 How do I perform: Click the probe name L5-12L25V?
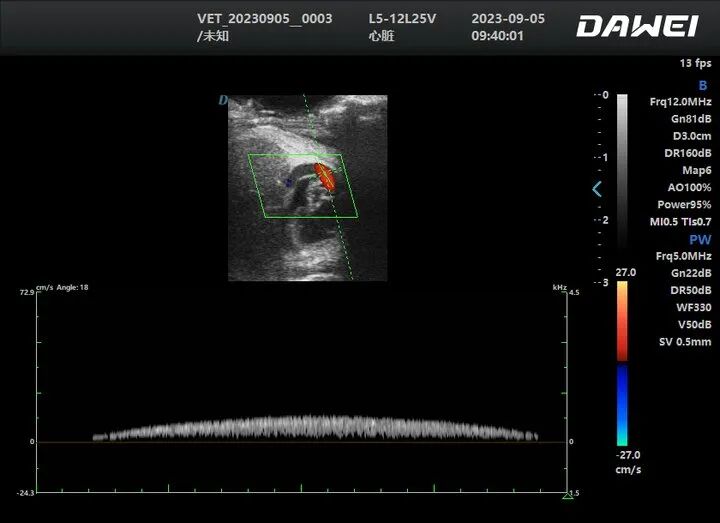[402, 18]
